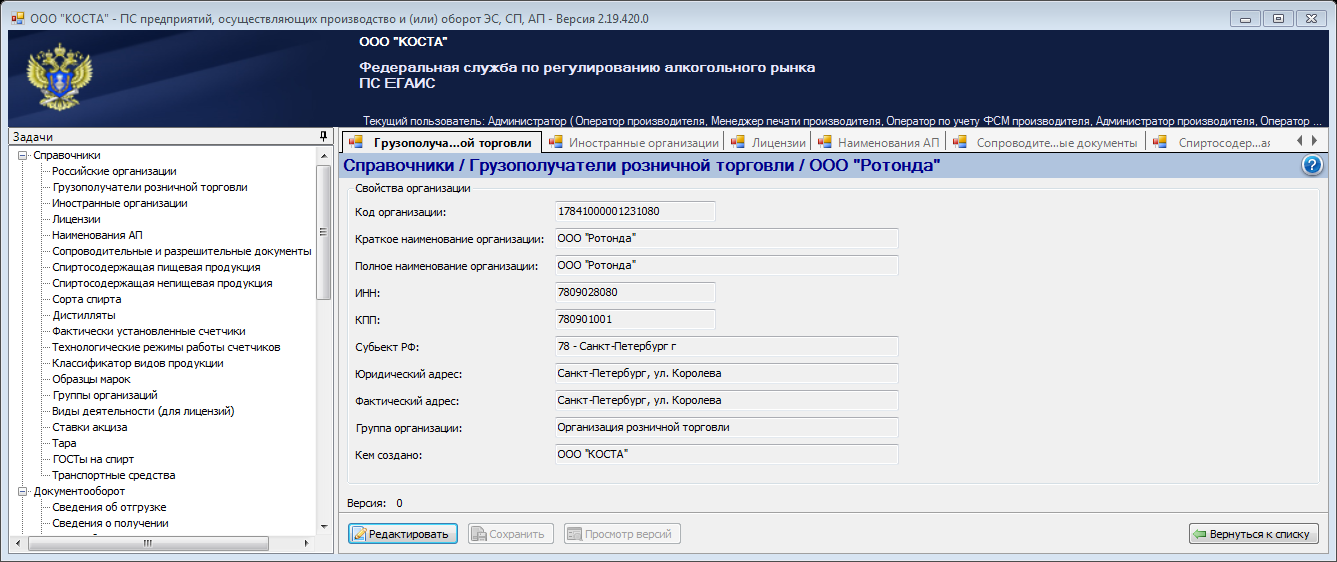Open Сведения об отгрузке item
This screenshot has width=1337, height=562.
pyautogui.click(x=109, y=508)
